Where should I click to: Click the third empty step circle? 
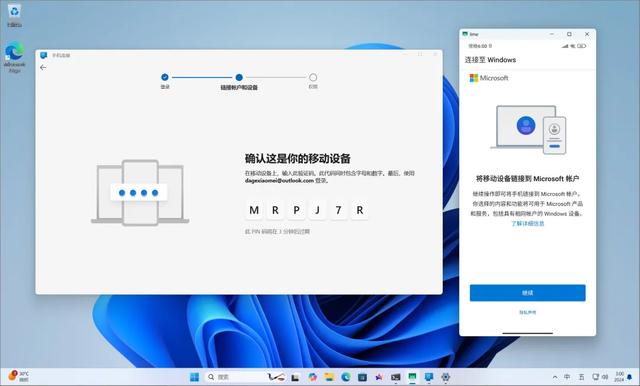[x=313, y=77]
